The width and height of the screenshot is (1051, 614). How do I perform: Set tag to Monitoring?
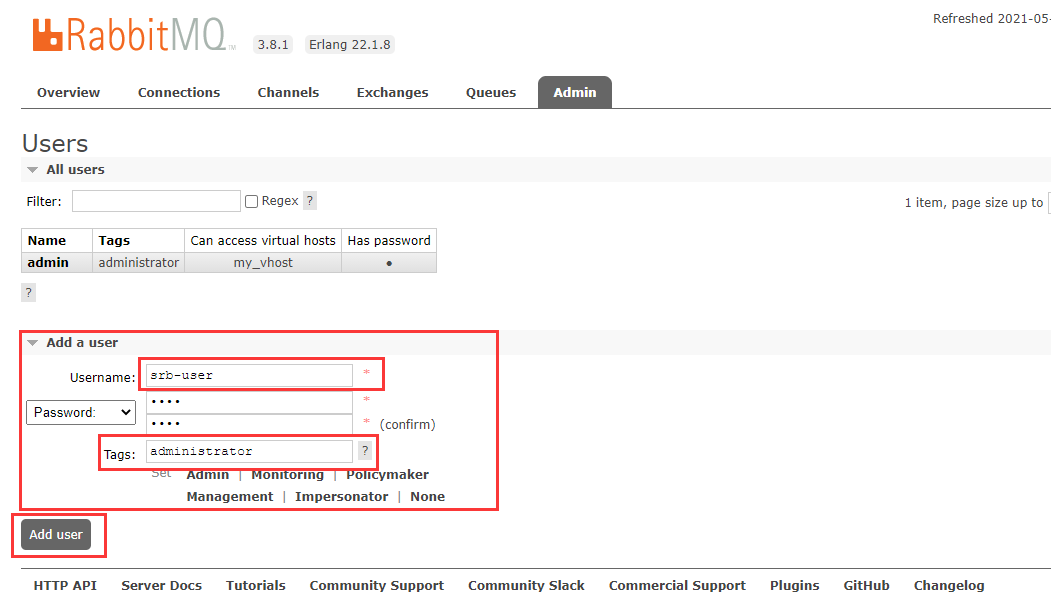coord(288,475)
